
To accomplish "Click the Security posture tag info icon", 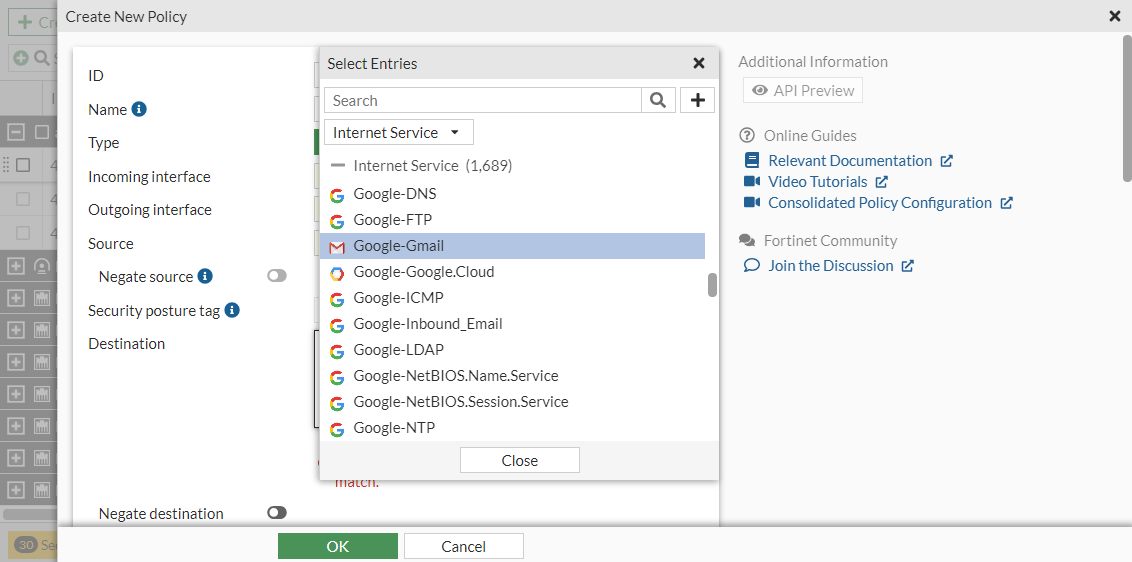I will (x=232, y=310).
